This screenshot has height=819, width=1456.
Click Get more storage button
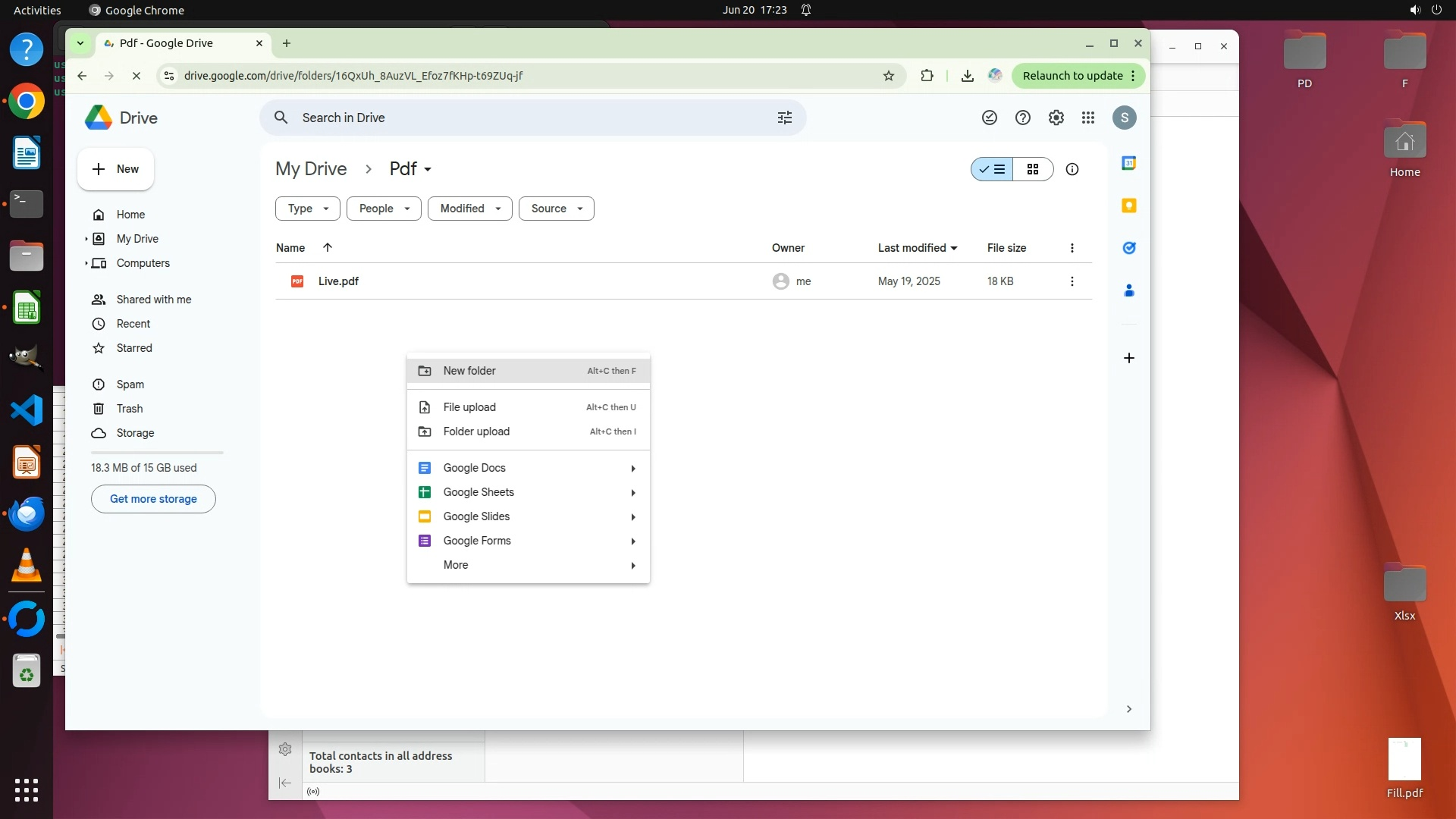[x=153, y=499]
